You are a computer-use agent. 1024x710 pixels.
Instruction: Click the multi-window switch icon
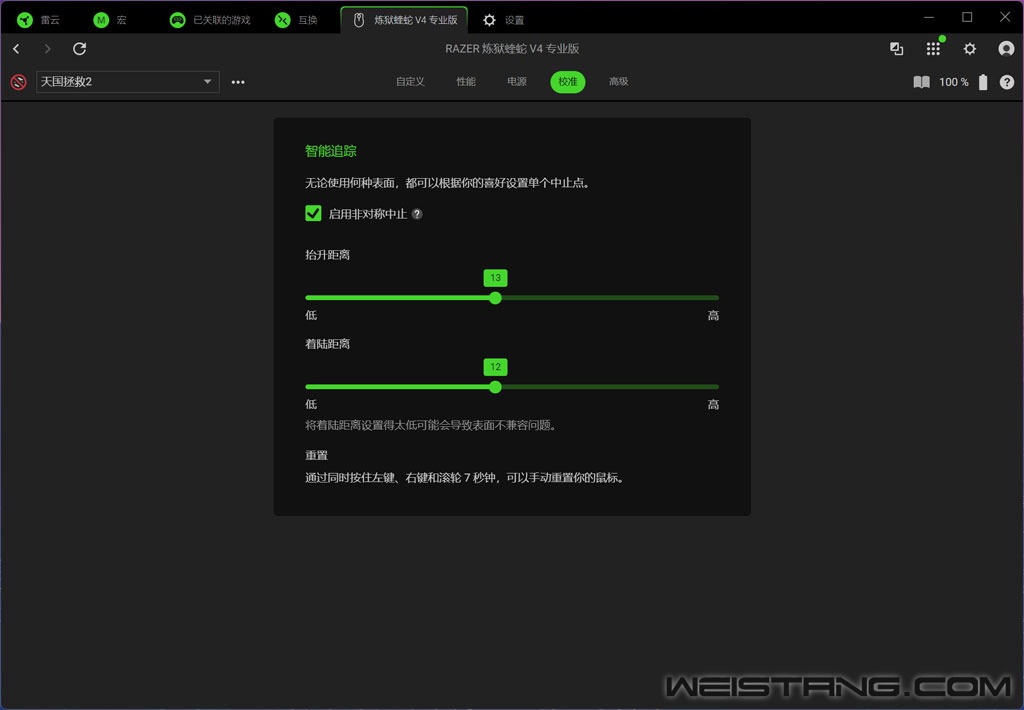[x=896, y=49]
